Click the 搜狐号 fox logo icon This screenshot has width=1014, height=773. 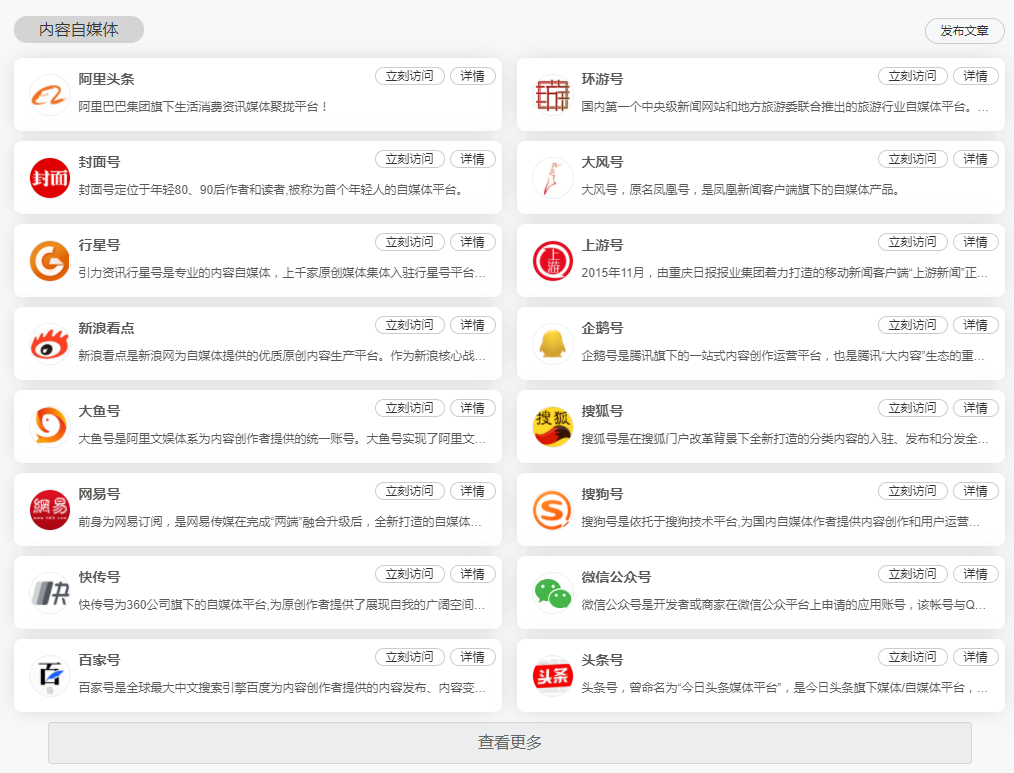[x=552, y=427]
